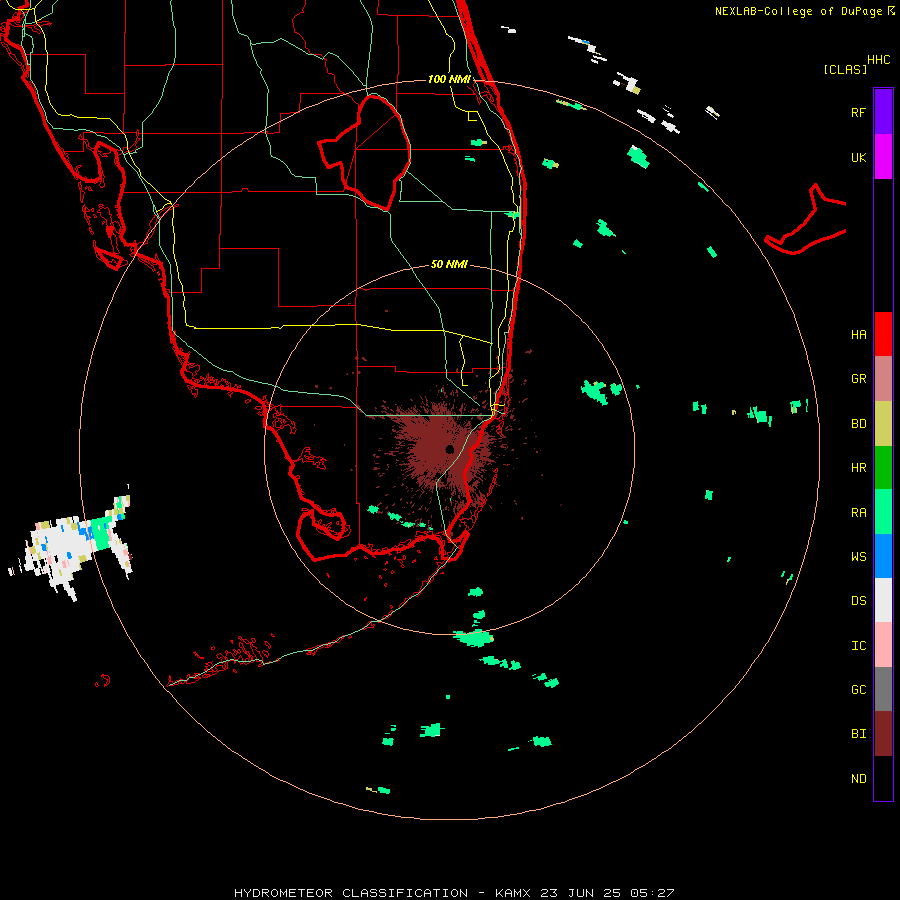Viewport: 900px width, 900px height.
Task: Click the UK legend label
Action: pos(858,157)
